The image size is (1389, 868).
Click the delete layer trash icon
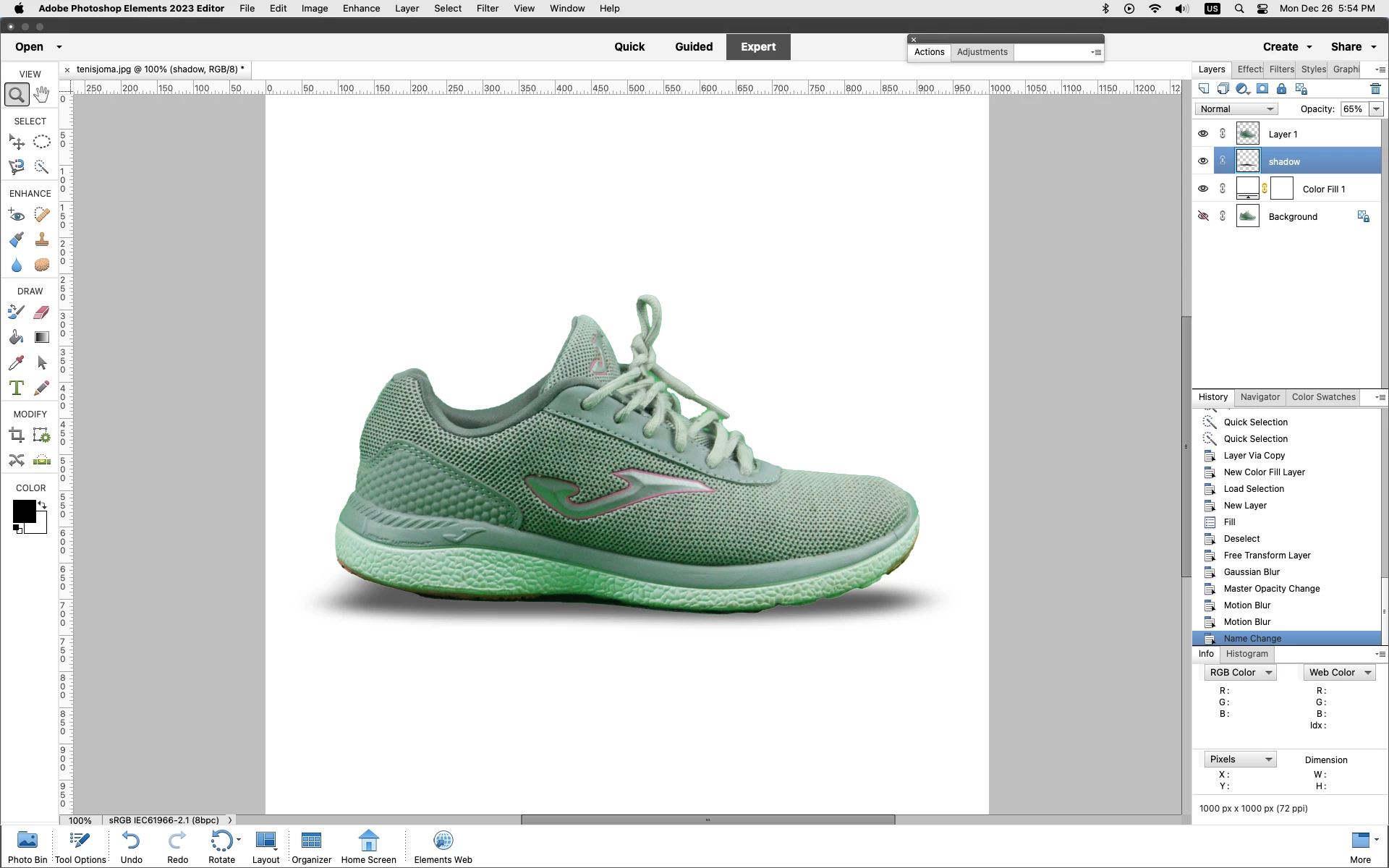1375,89
